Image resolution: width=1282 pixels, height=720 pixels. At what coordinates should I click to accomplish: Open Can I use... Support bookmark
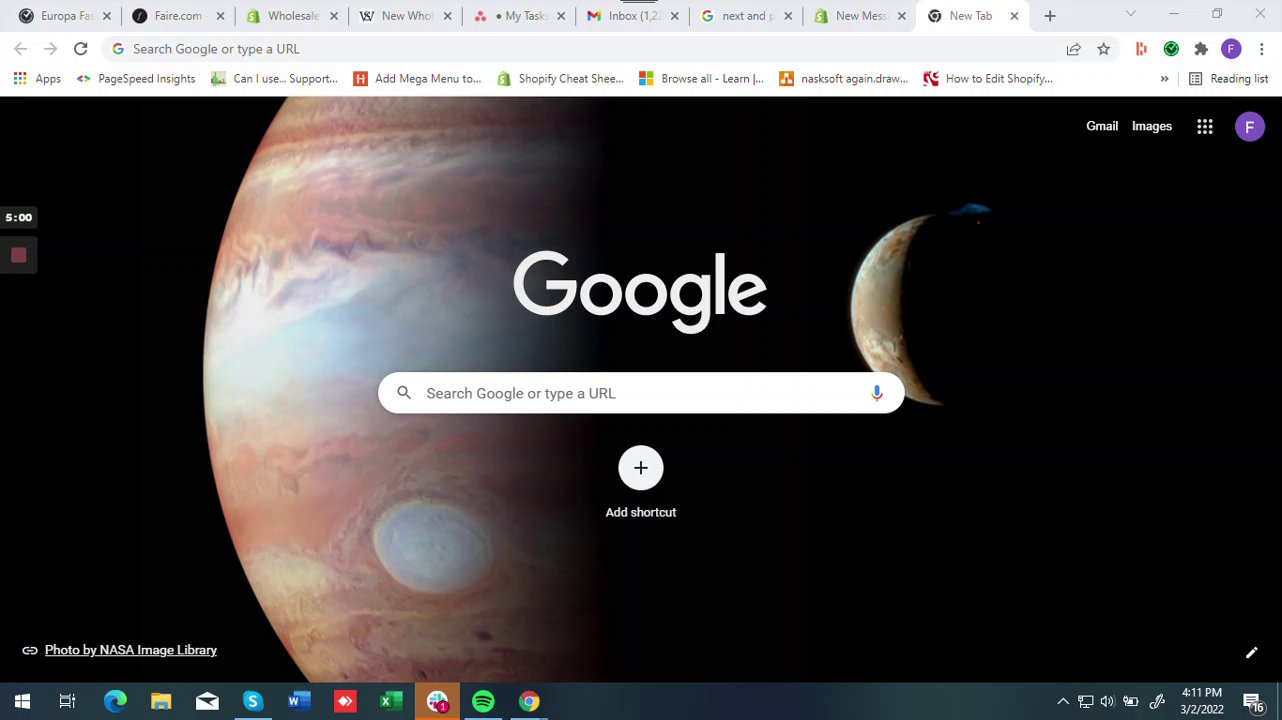[274, 79]
